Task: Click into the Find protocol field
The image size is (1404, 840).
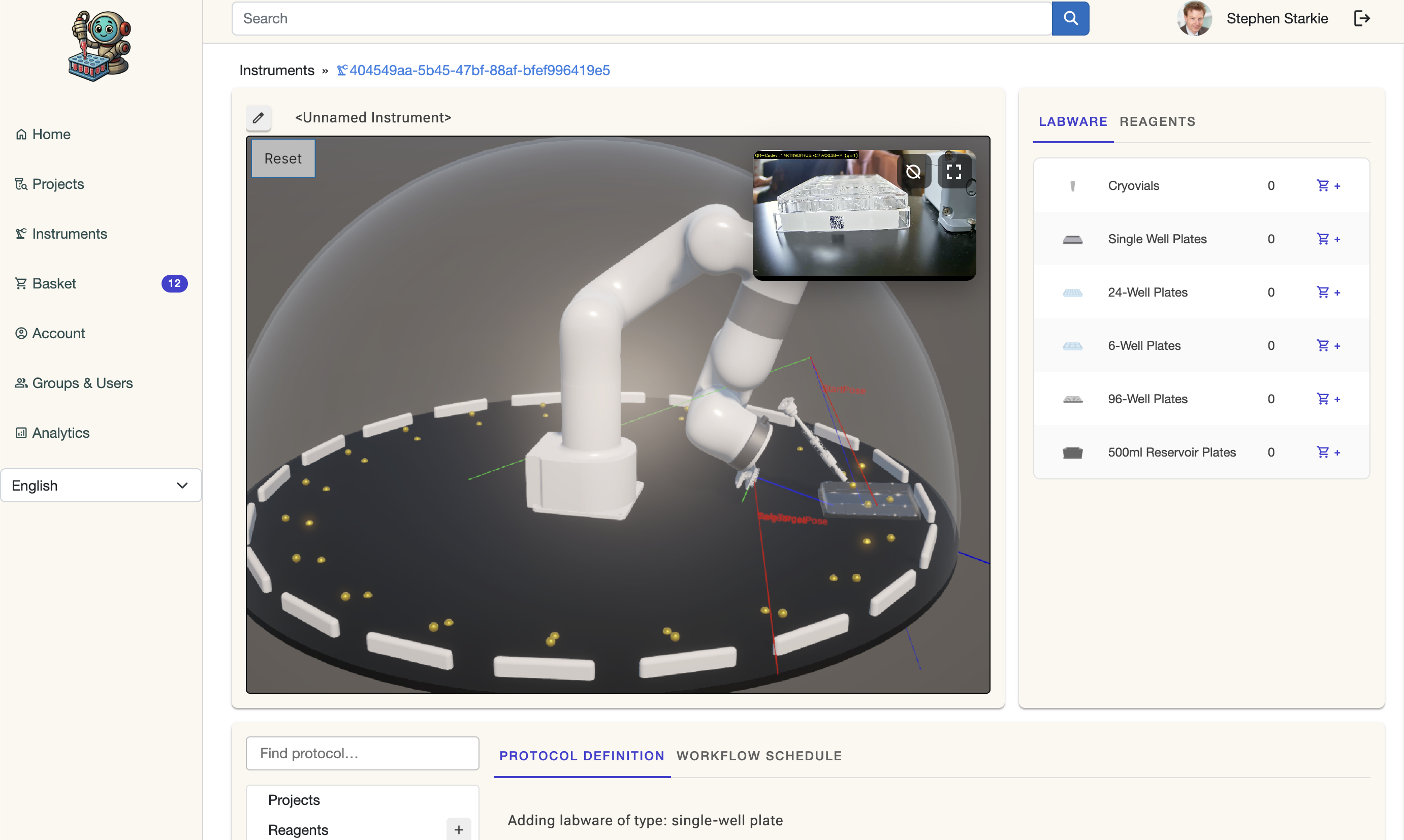Action: 362,753
